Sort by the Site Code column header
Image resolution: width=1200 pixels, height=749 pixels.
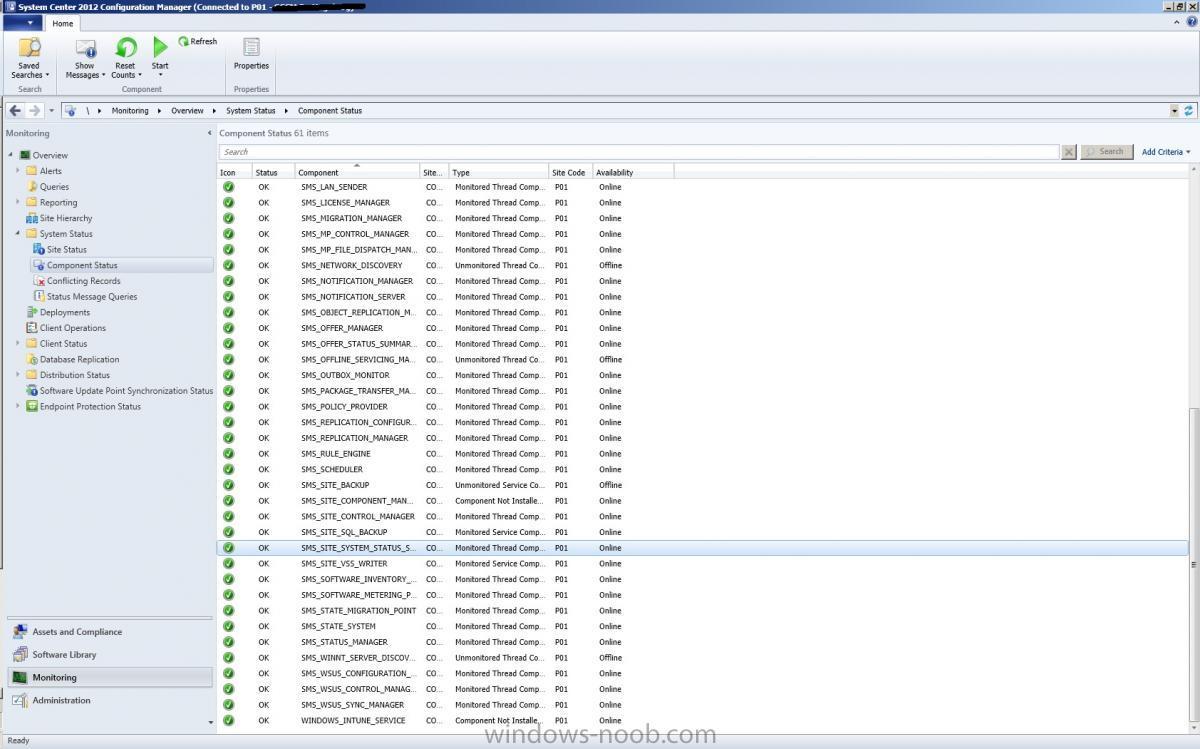tap(571, 172)
